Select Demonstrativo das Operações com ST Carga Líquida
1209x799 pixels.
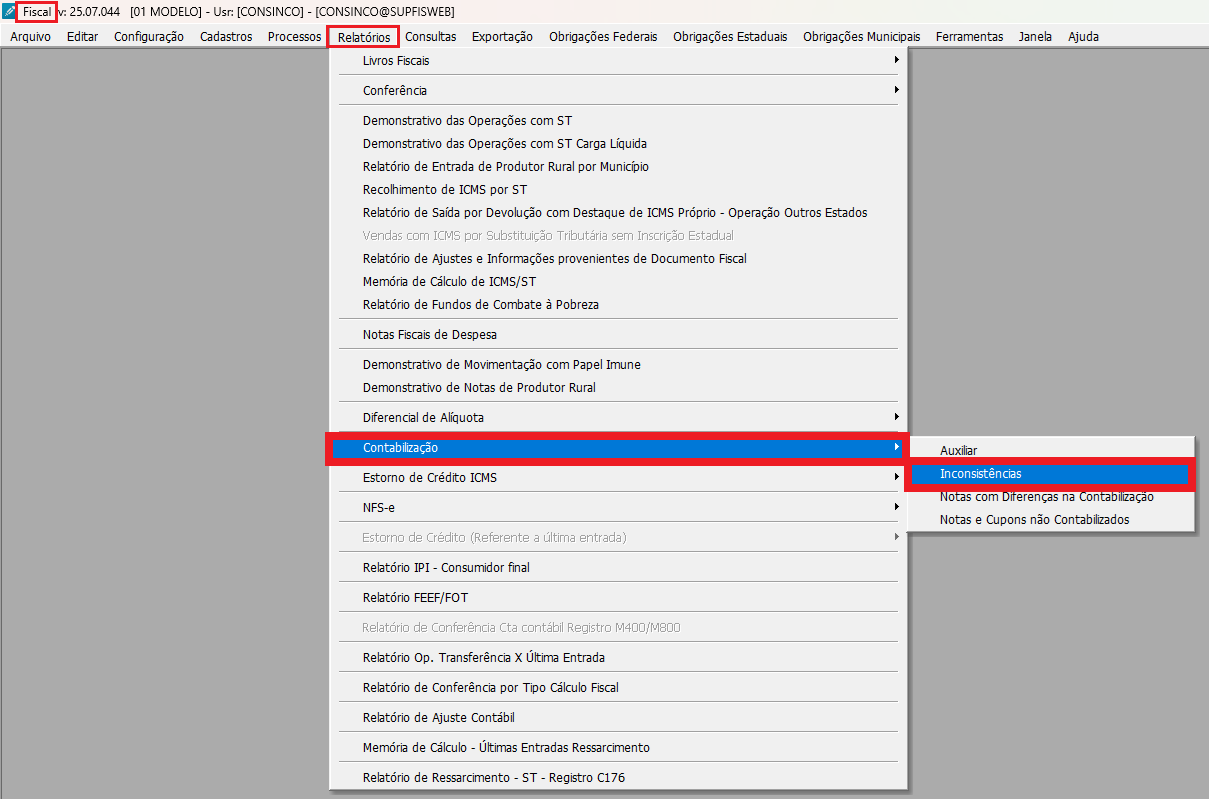tap(618, 144)
